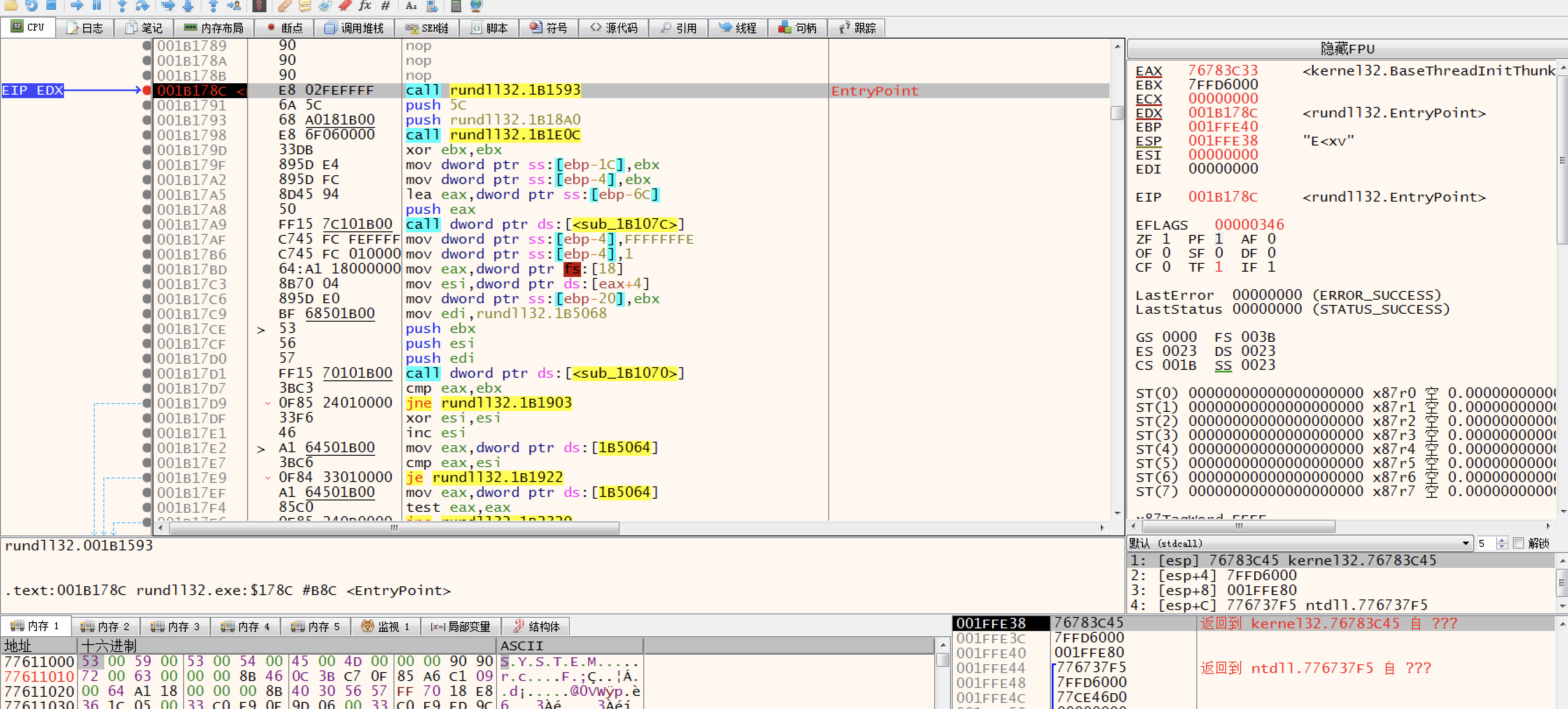Click the Step over icon
Viewport: 1568px width, 709px height.
(x=142, y=5)
